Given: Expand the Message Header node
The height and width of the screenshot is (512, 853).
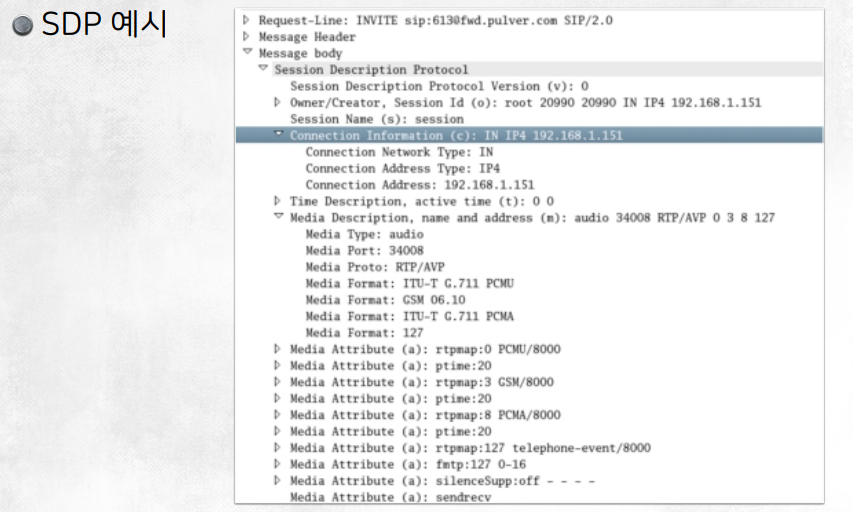Looking at the screenshot, I should (246, 36).
